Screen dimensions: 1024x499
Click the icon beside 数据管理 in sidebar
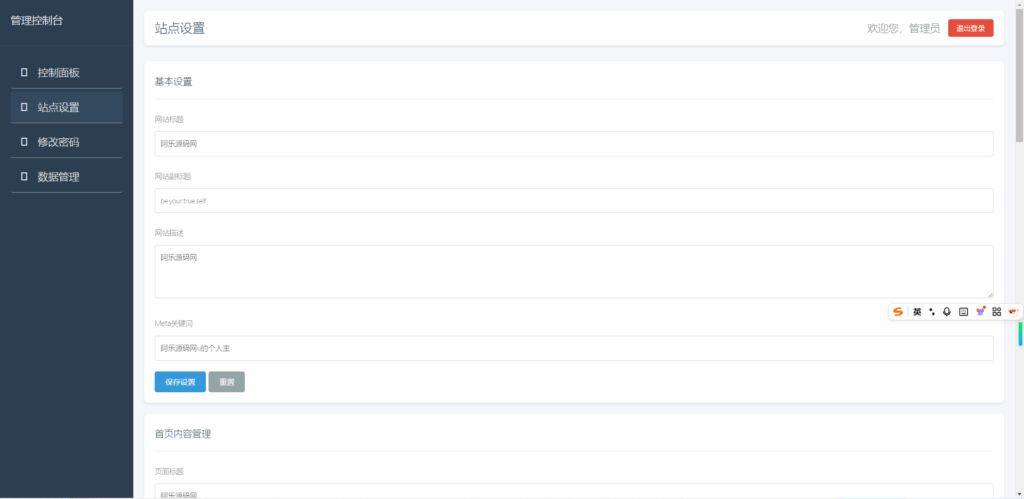tap(24, 177)
